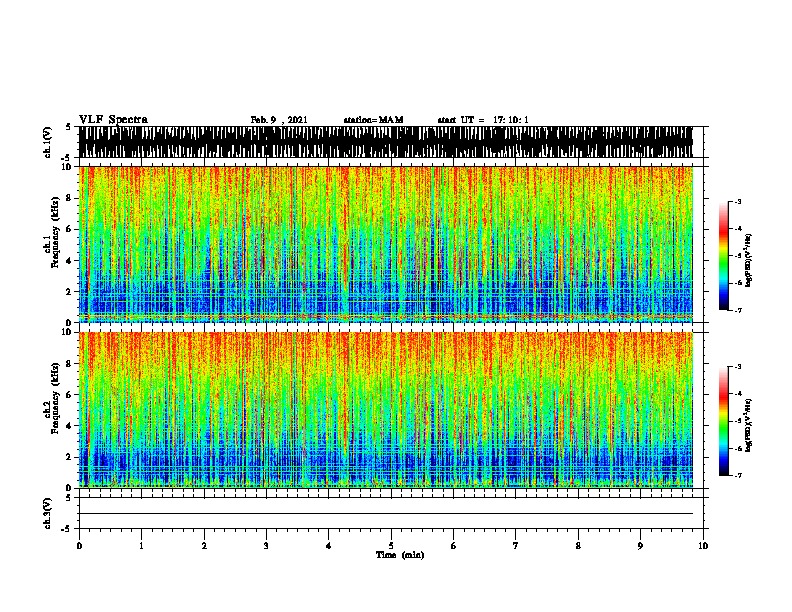Click the flat ch.3 voltage trace line

click(x=386, y=514)
